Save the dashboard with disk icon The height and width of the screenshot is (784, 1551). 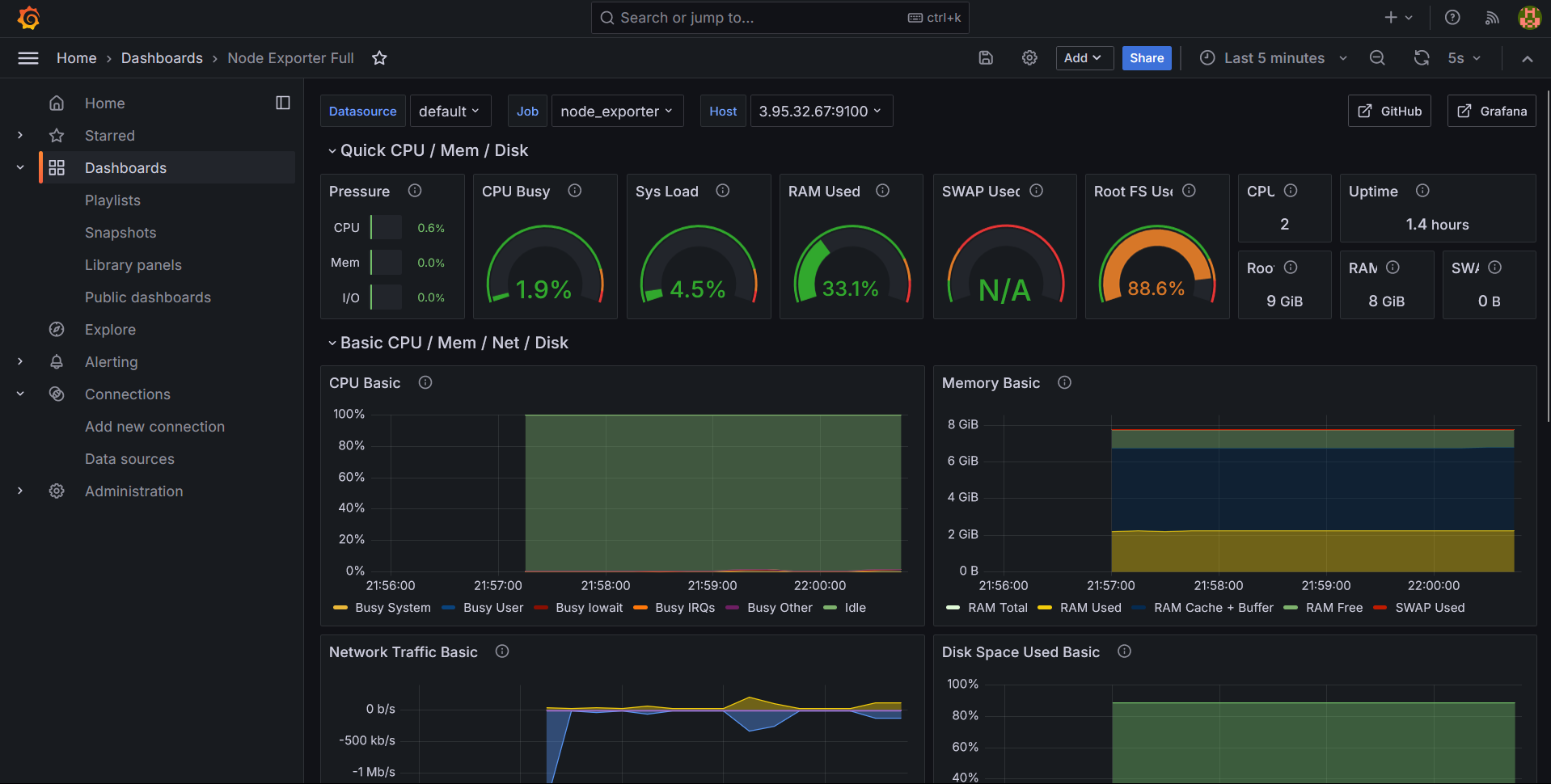(986, 58)
